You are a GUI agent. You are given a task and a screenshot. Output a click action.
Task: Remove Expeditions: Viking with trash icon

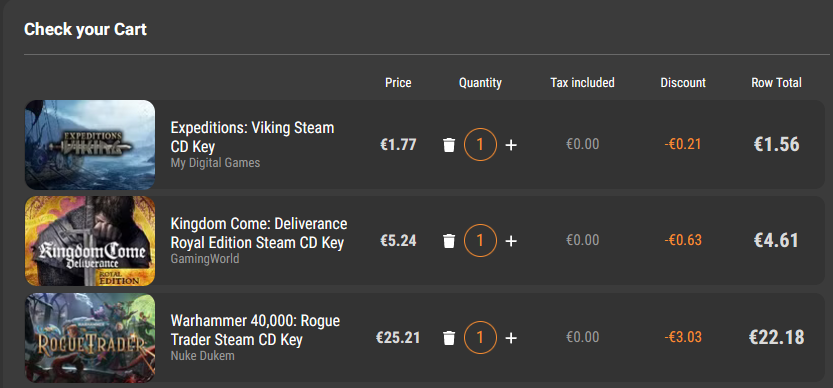[449, 145]
